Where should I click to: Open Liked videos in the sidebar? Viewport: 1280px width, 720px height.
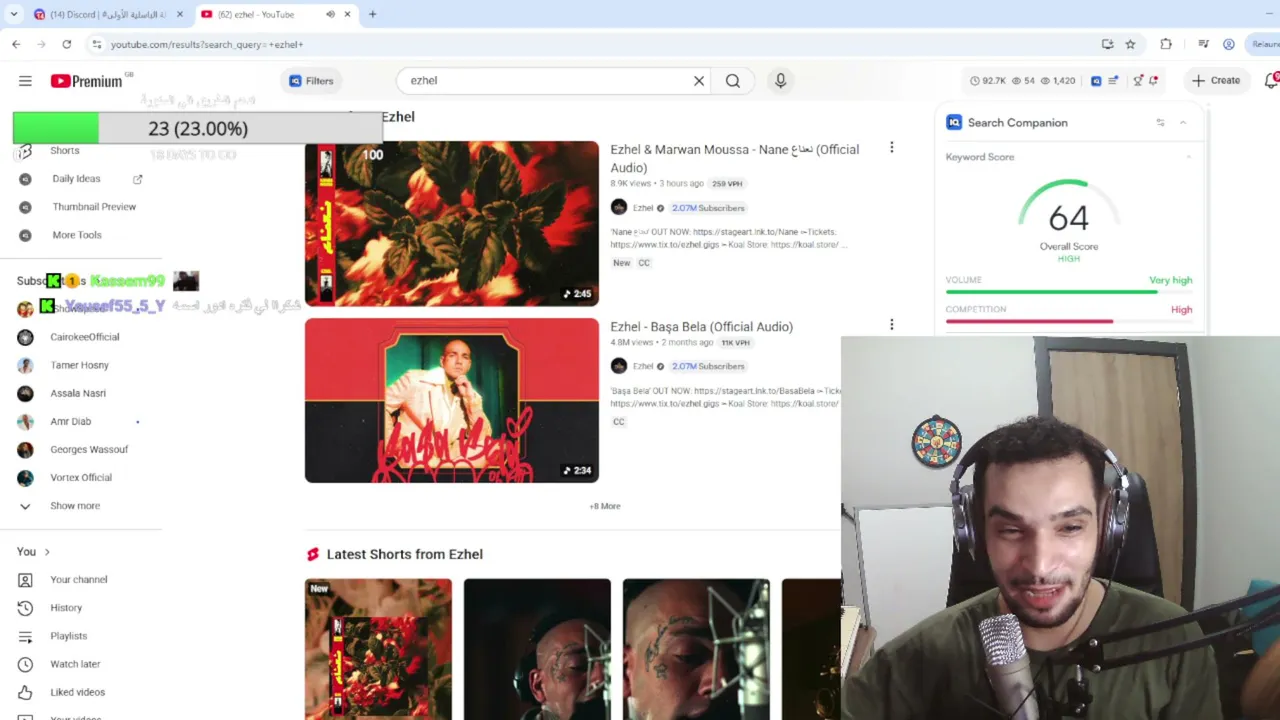coord(77,692)
